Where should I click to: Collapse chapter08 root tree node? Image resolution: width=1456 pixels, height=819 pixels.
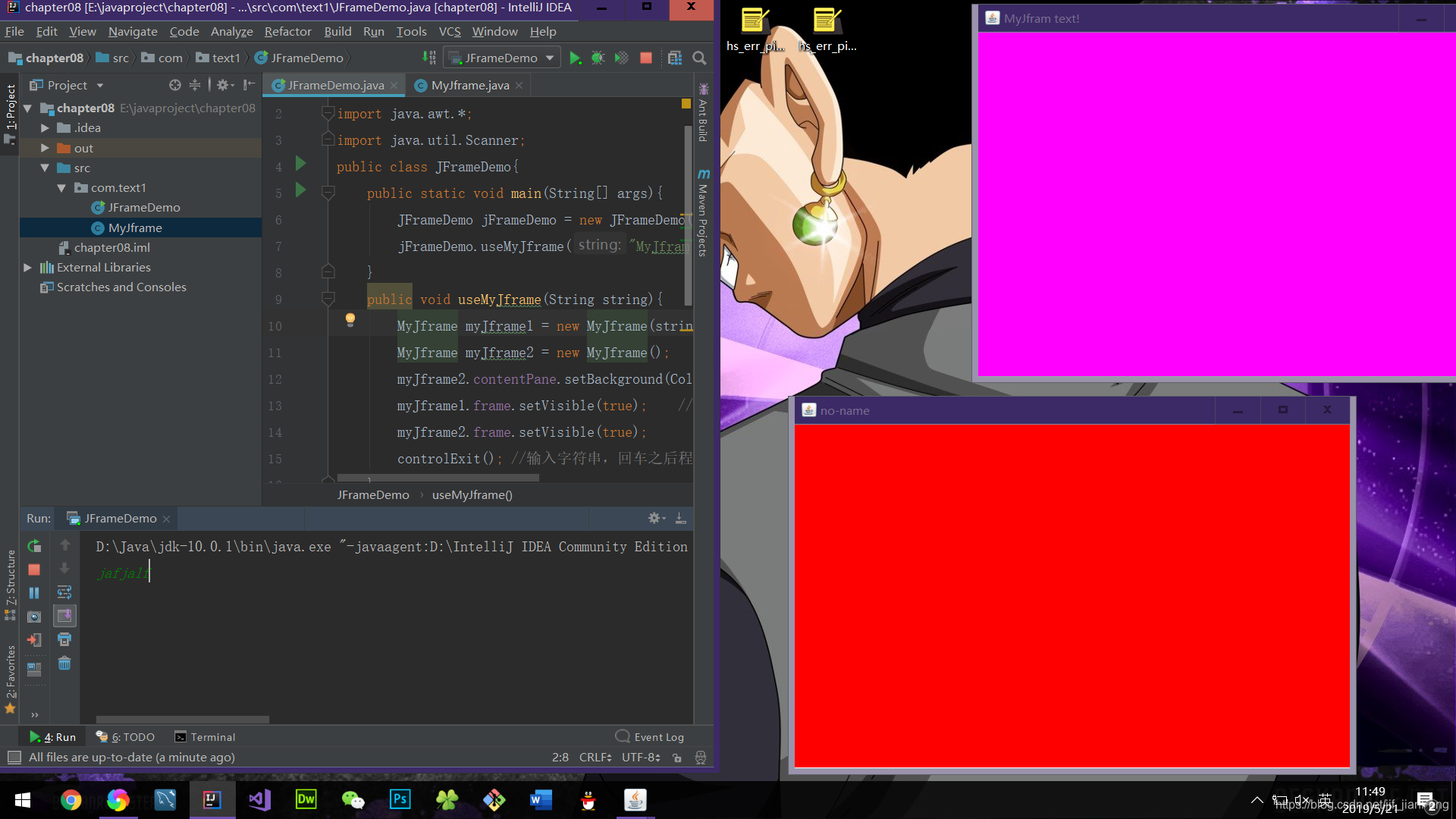pyautogui.click(x=28, y=108)
